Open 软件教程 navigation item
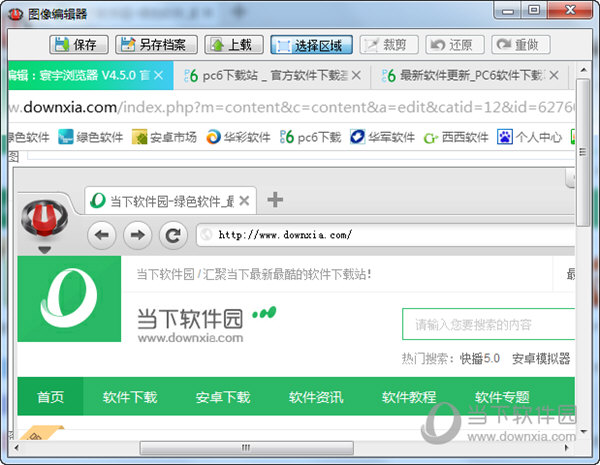600x465 pixels. [x=409, y=397]
